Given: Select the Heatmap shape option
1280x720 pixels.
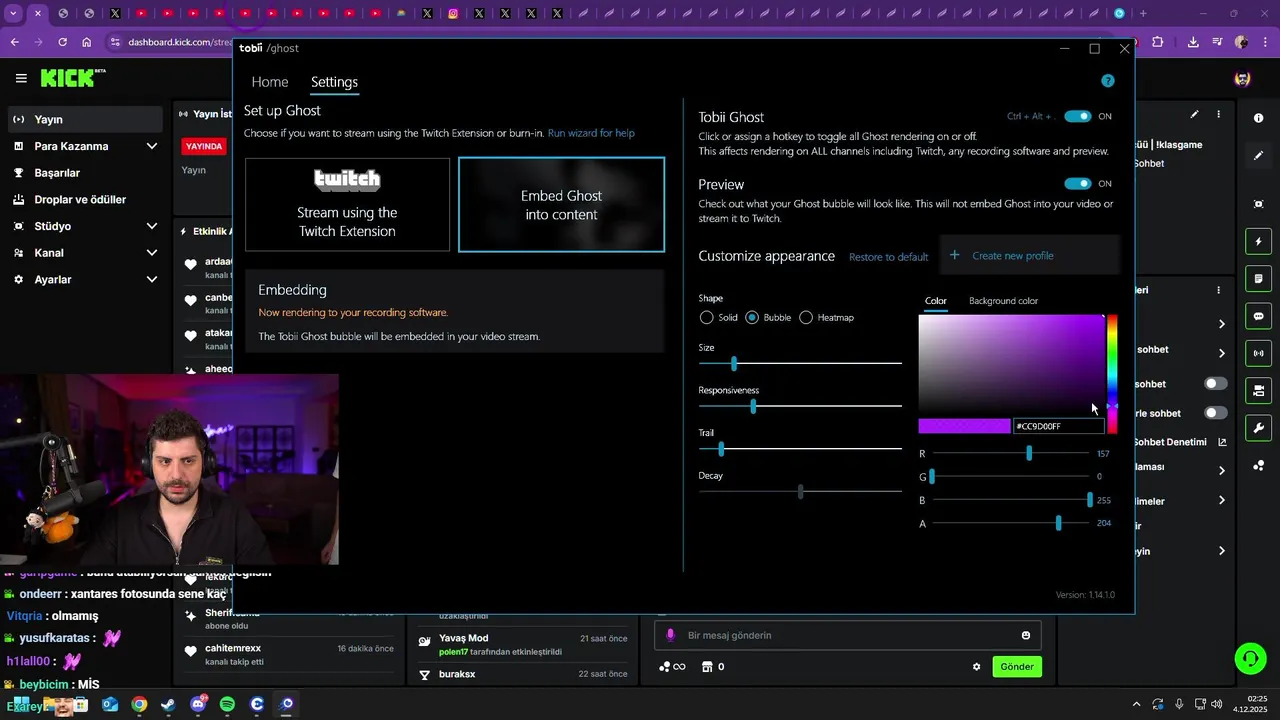Looking at the screenshot, I should click(x=806, y=317).
